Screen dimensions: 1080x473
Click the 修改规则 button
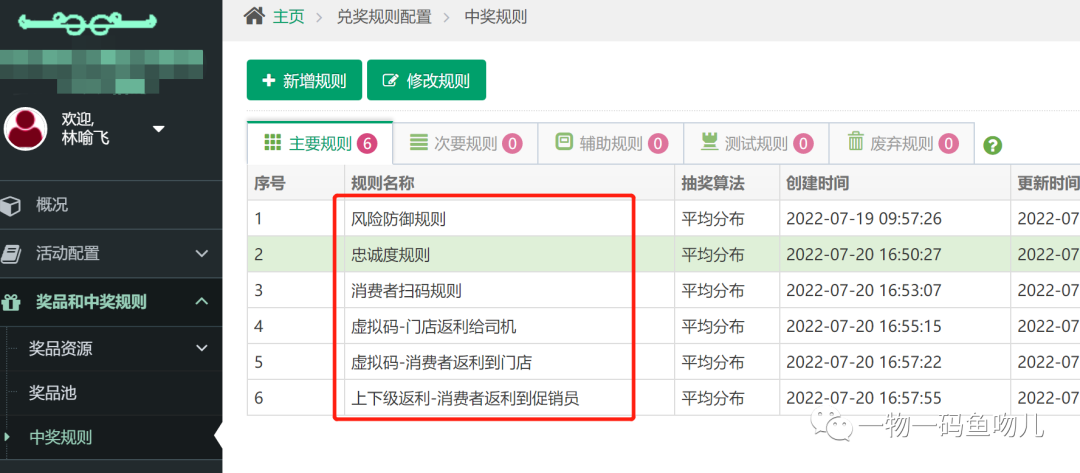click(x=426, y=81)
